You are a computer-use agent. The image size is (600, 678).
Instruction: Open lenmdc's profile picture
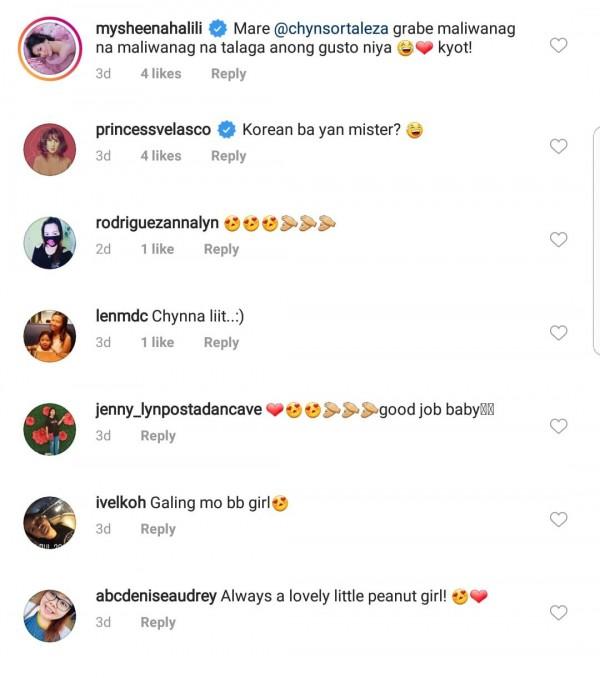point(48,335)
